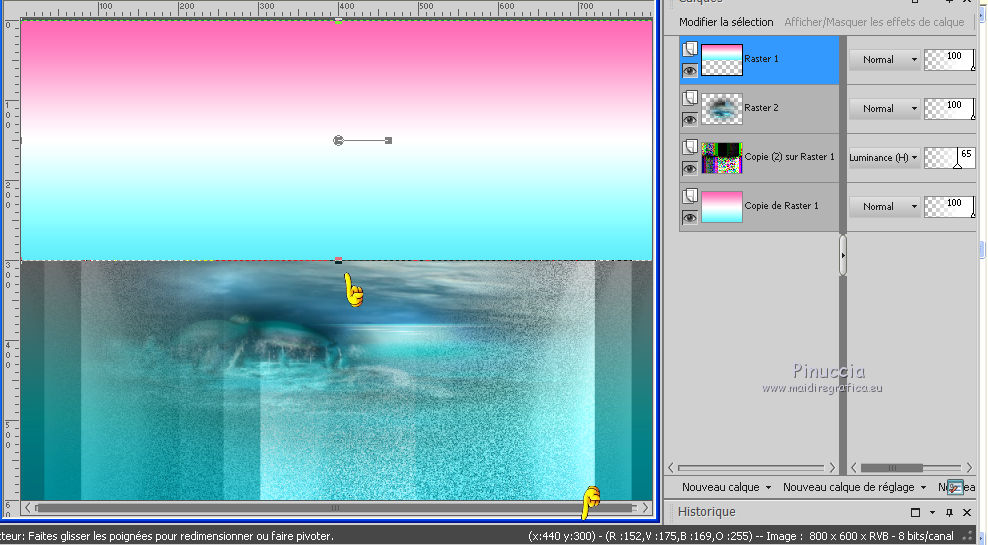The image size is (988, 545).
Task: Pin the Historique panel
Action: [950, 512]
